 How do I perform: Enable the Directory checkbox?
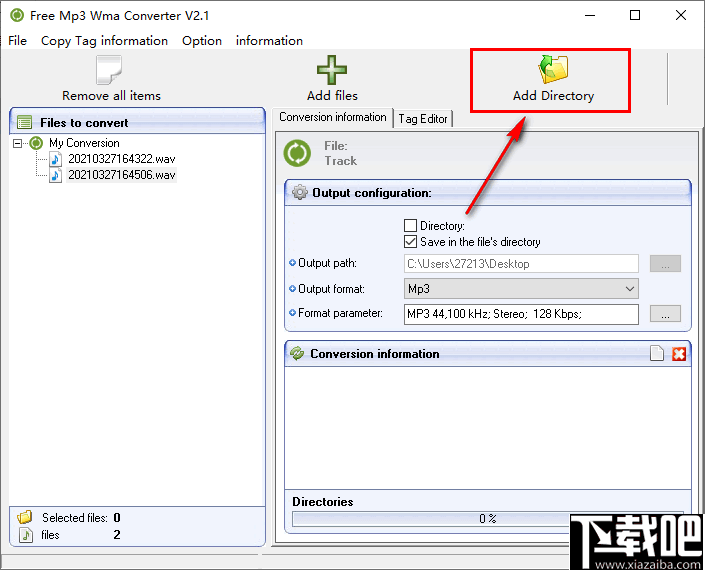coord(410,225)
